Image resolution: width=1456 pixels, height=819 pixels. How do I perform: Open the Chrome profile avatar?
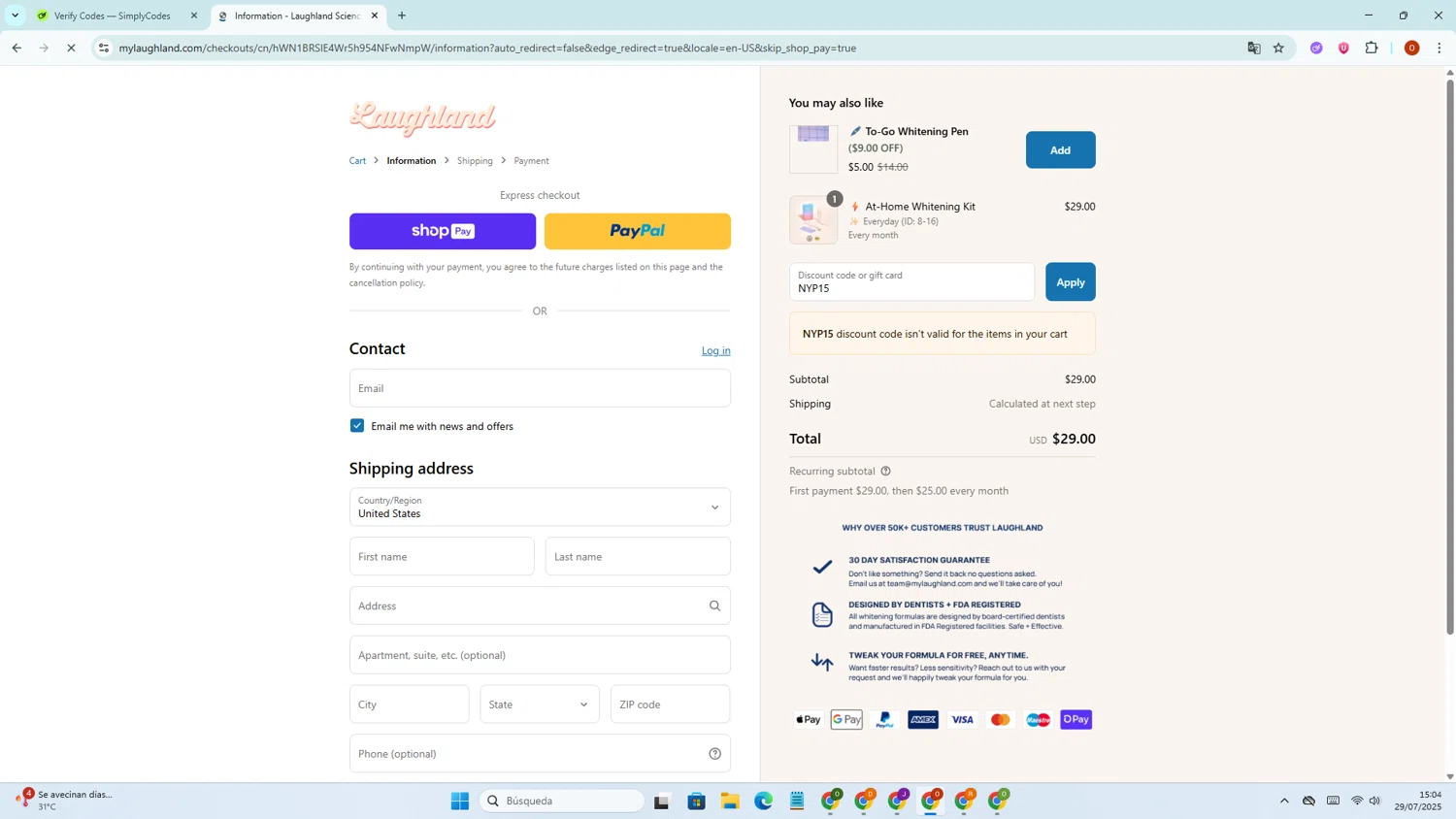[x=1412, y=48]
